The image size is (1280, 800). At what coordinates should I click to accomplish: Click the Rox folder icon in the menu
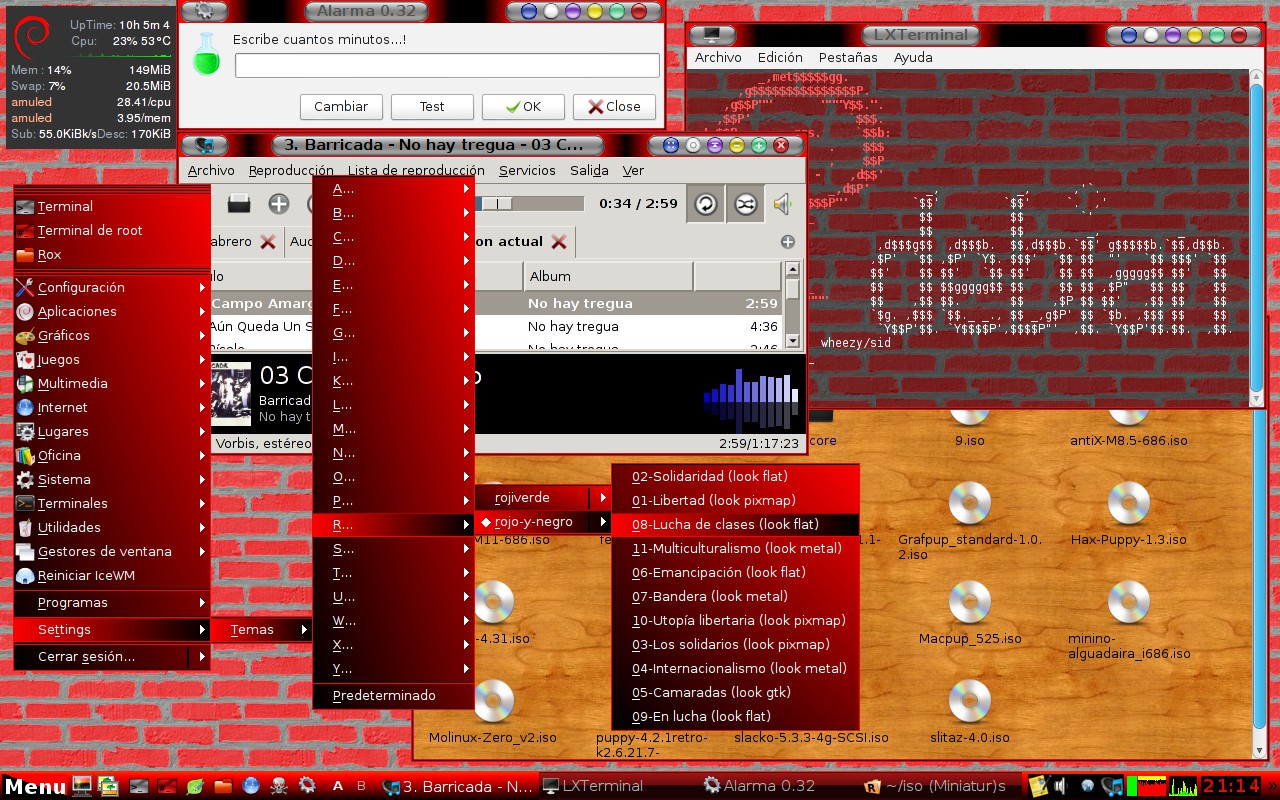(25, 255)
